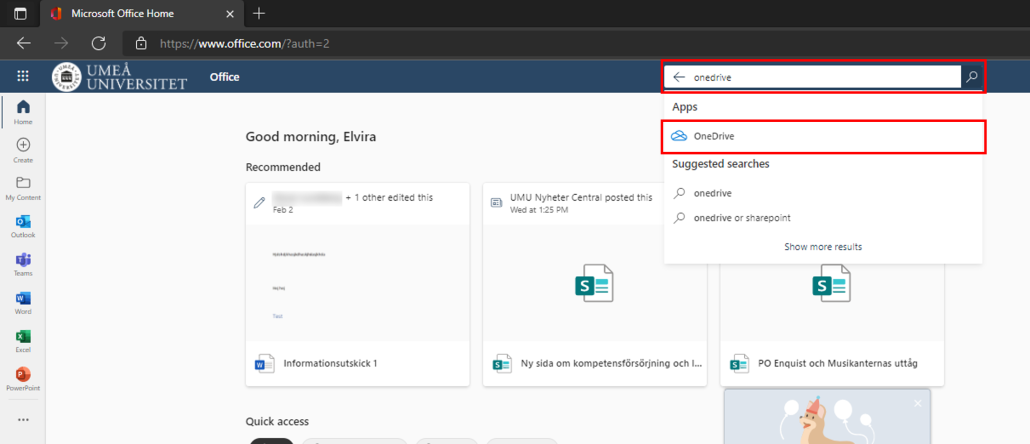The height and width of the screenshot is (444, 1030).
Task: Choose 'onedrive or sharepoint' suggestion
Action: click(x=823, y=217)
